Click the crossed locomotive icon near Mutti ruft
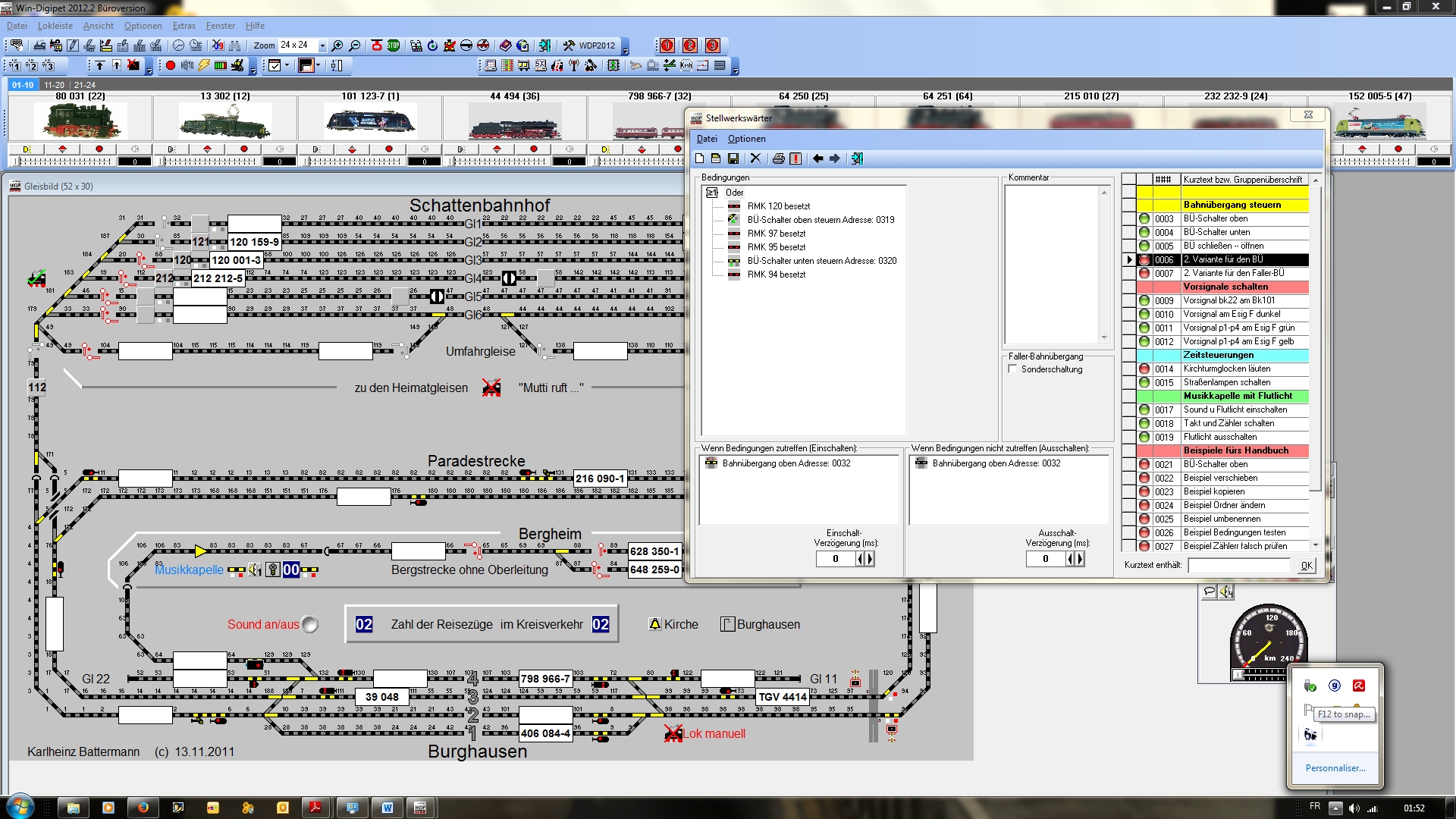The width and height of the screenshot is (1456, 819). [491, 388]
